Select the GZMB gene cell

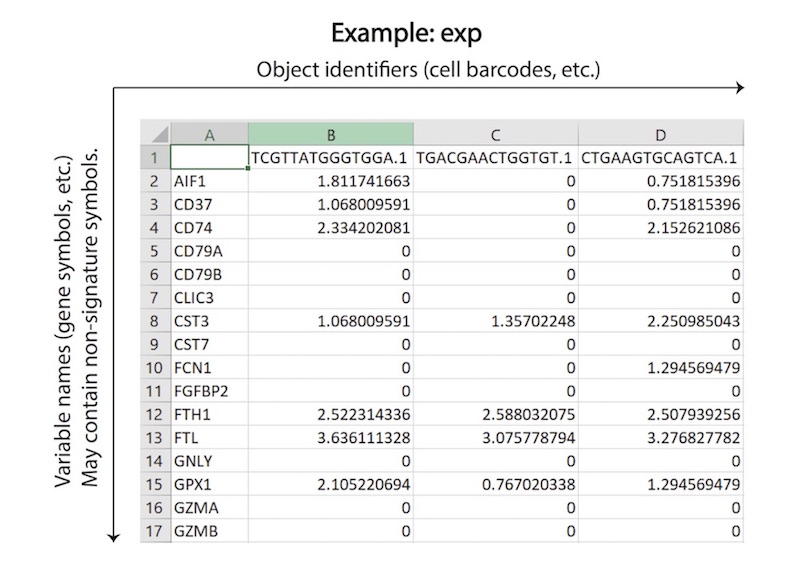pos(209,531)
